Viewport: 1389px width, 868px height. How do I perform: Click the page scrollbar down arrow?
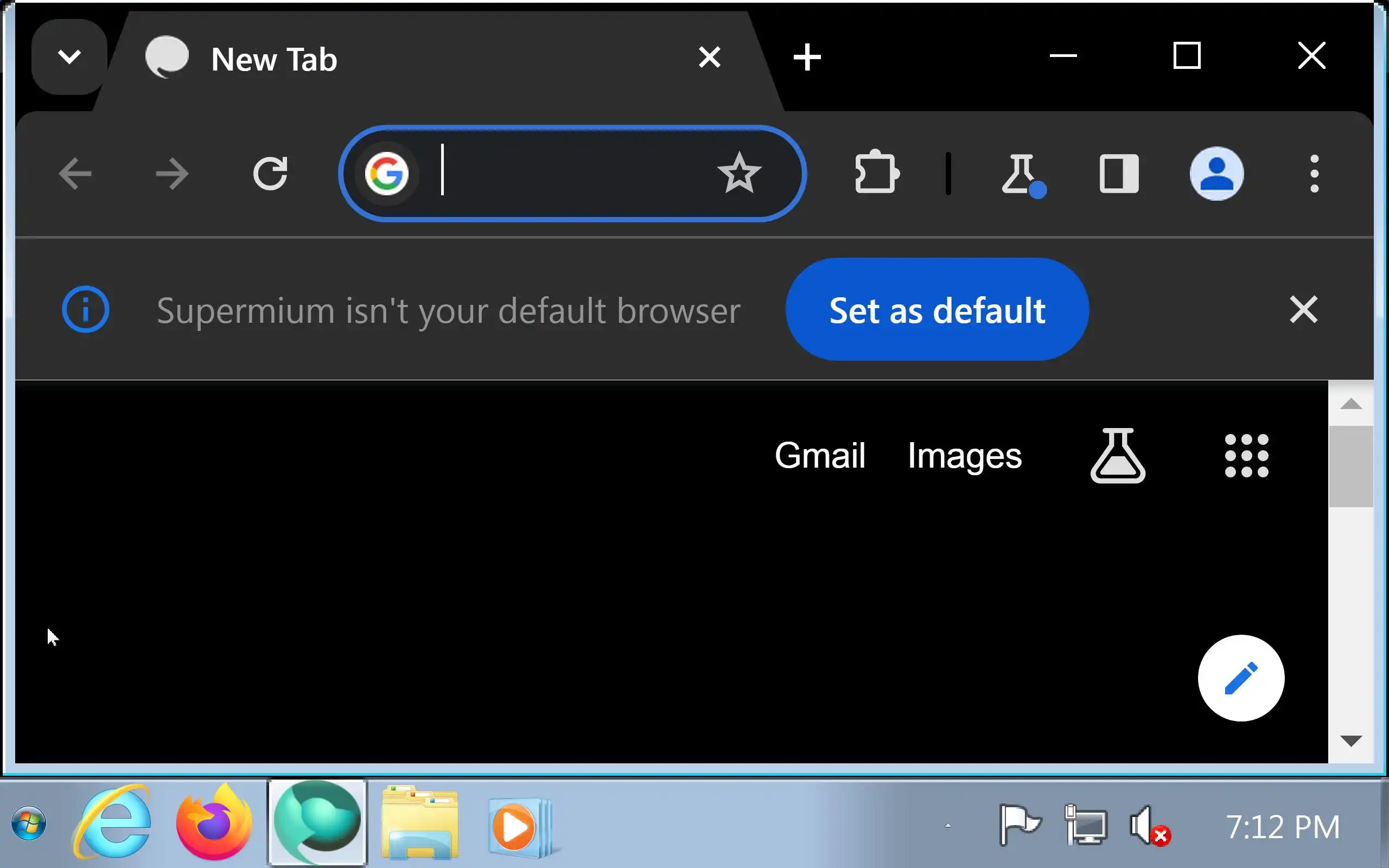1350,741
